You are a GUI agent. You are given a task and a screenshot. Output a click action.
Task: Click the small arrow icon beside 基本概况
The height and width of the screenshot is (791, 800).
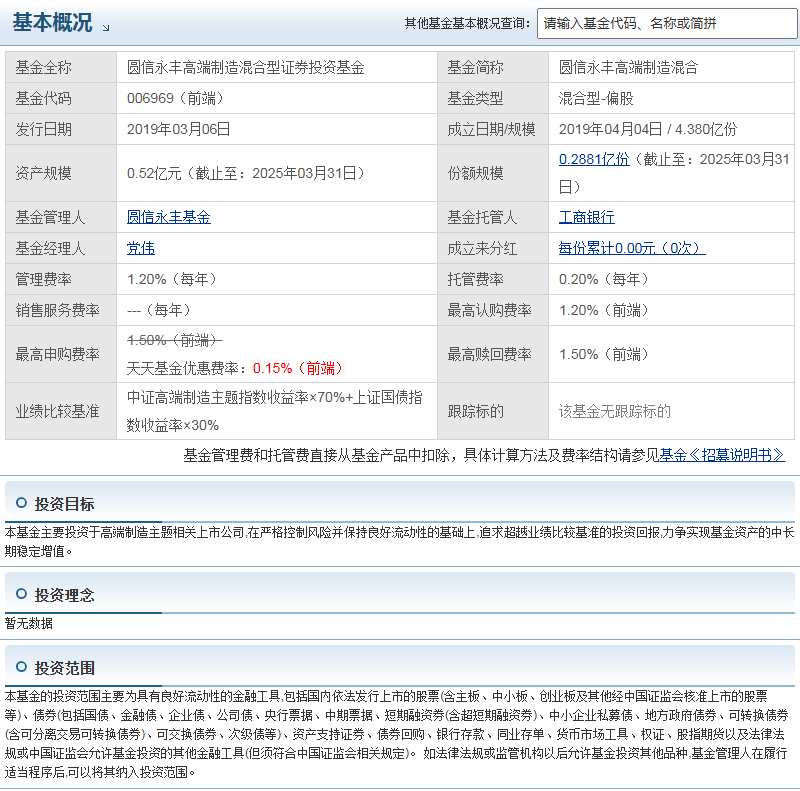pyautogui.click(x=106, y=28)
